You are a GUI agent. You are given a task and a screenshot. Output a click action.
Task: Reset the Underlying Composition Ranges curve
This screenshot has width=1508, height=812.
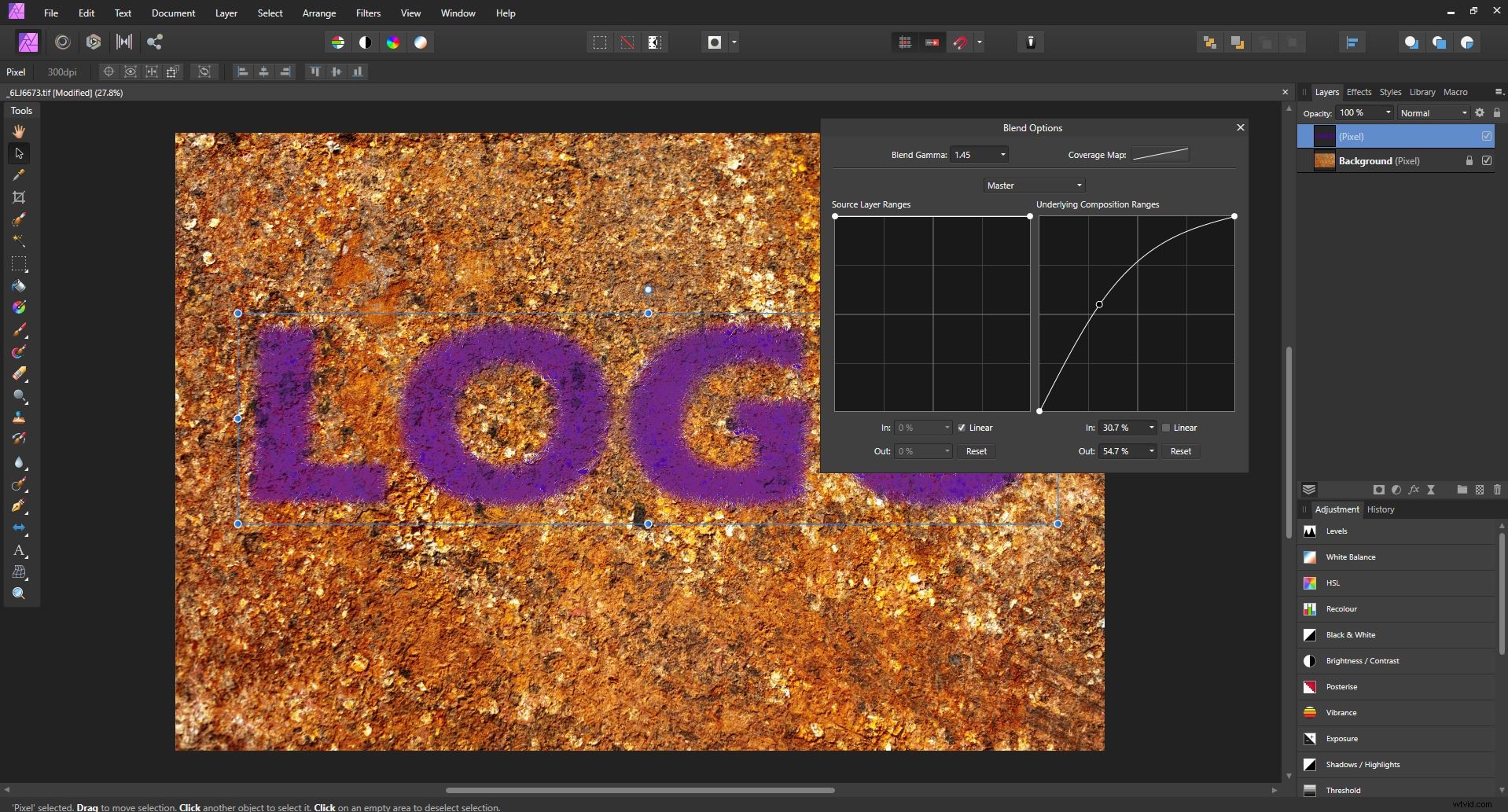1180,451
